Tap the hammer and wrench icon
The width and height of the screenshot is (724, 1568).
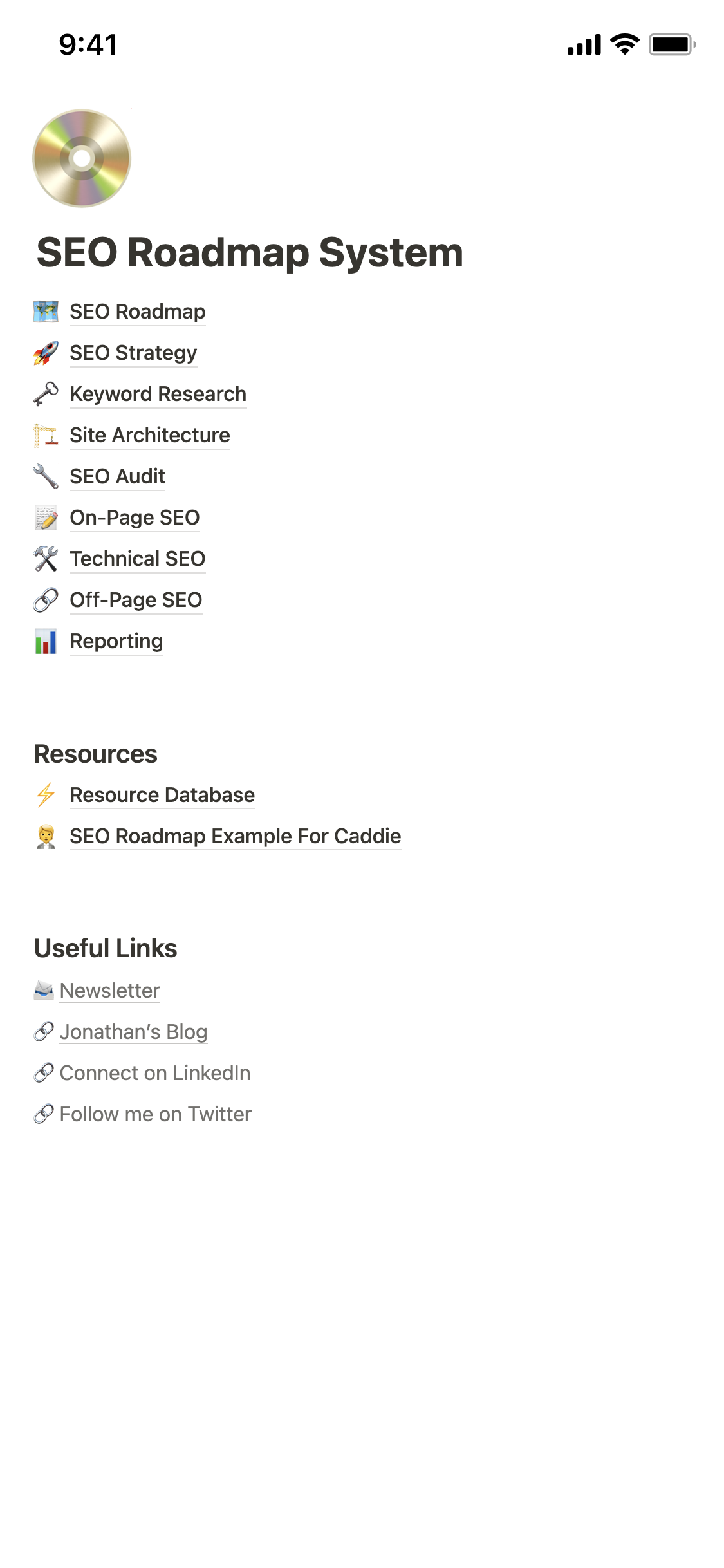46,559
